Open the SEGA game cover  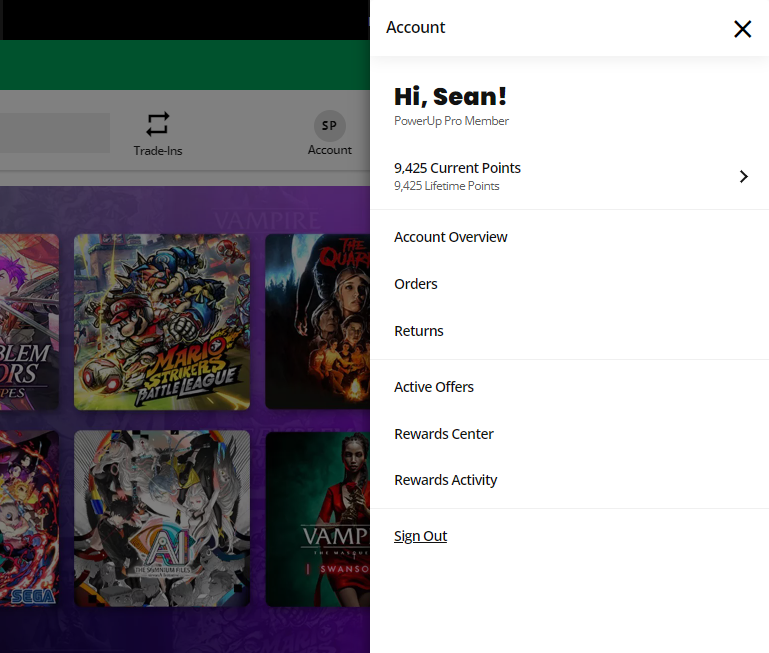(29, 519)
